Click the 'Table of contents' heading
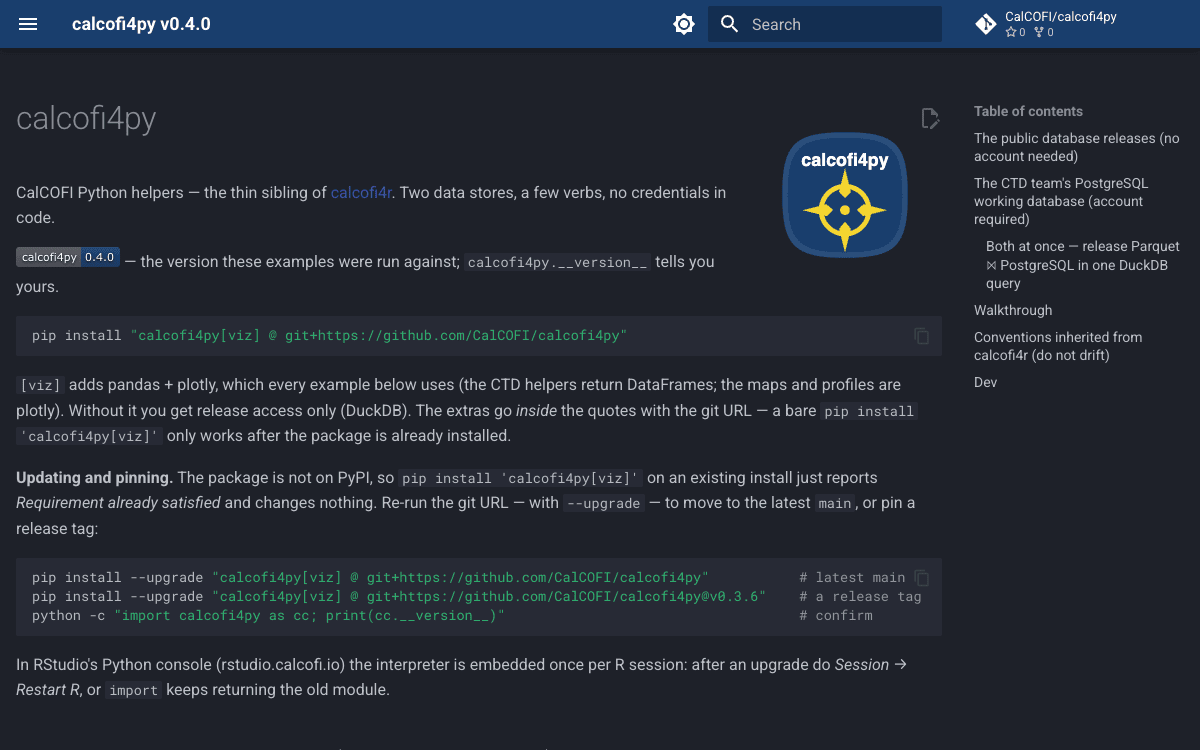The height and width of the screenshot is (750, 1200). (x=1028, y=111)
